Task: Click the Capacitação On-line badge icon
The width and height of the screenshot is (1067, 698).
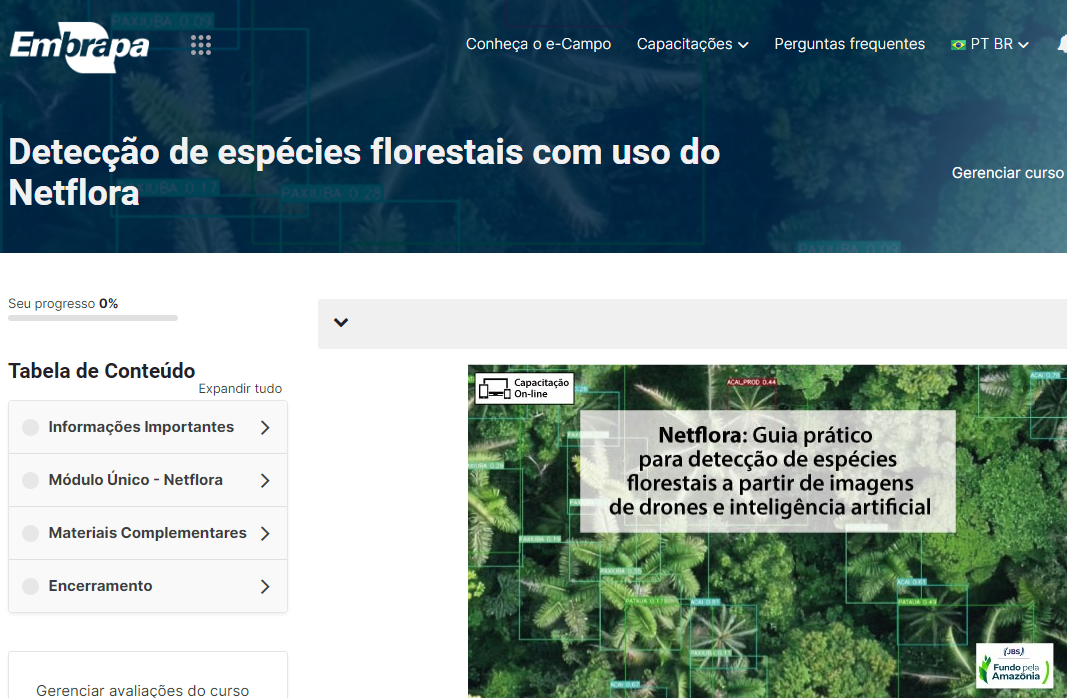Action: pos(524,388)
